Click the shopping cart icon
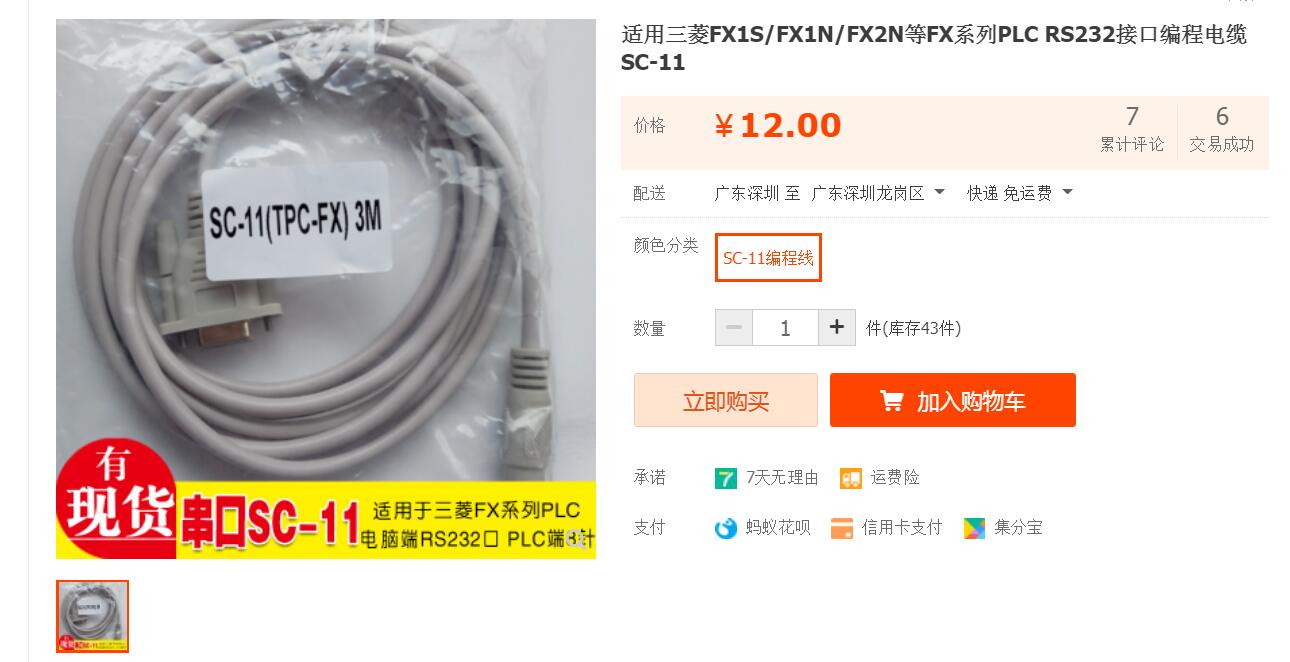The height and width of the screenshot is (662, 1290). click(891, 401)
